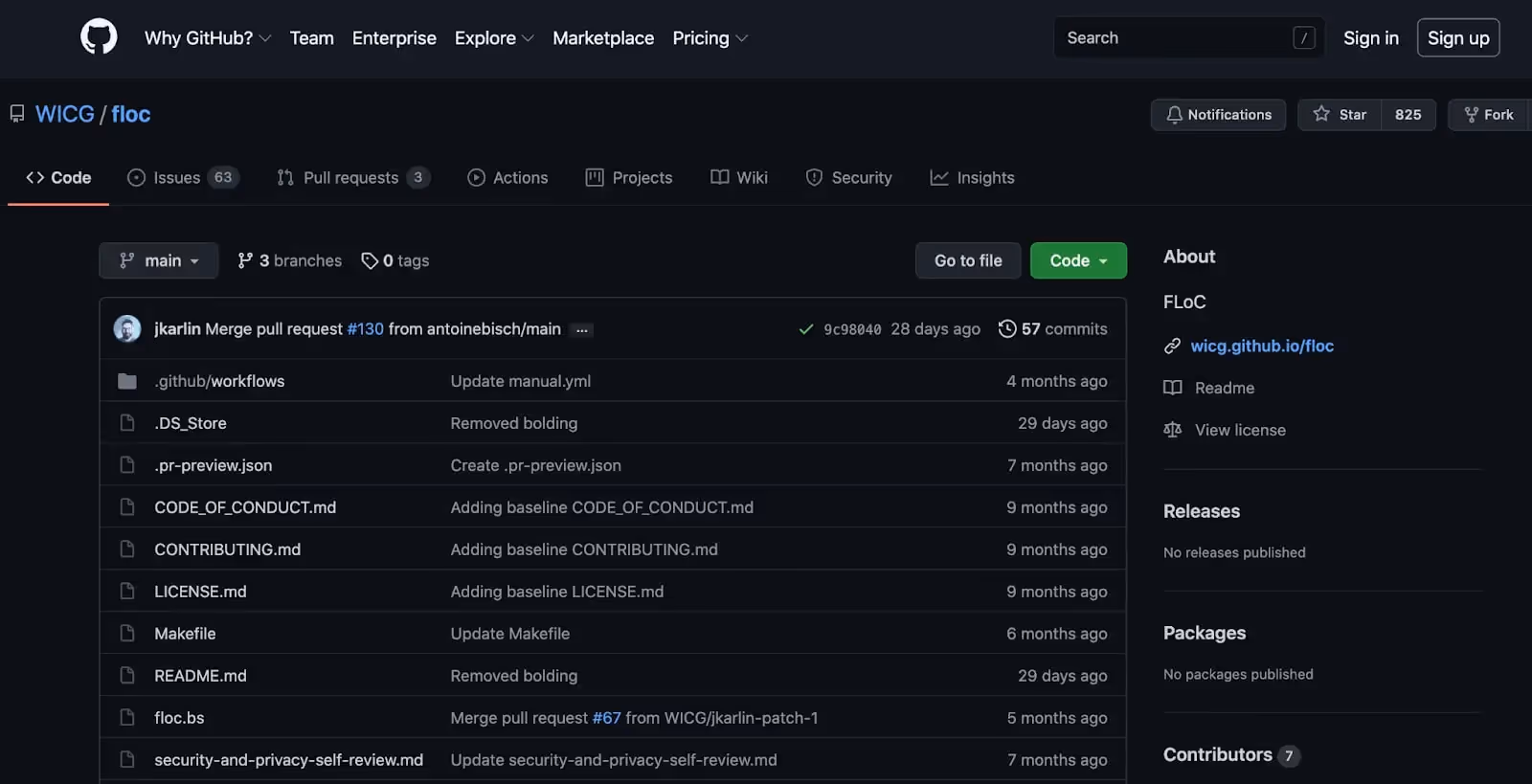The width and height of the screenshot is (1532, 784).
Task: Switch to the Security tab
Action: (848, 177)
